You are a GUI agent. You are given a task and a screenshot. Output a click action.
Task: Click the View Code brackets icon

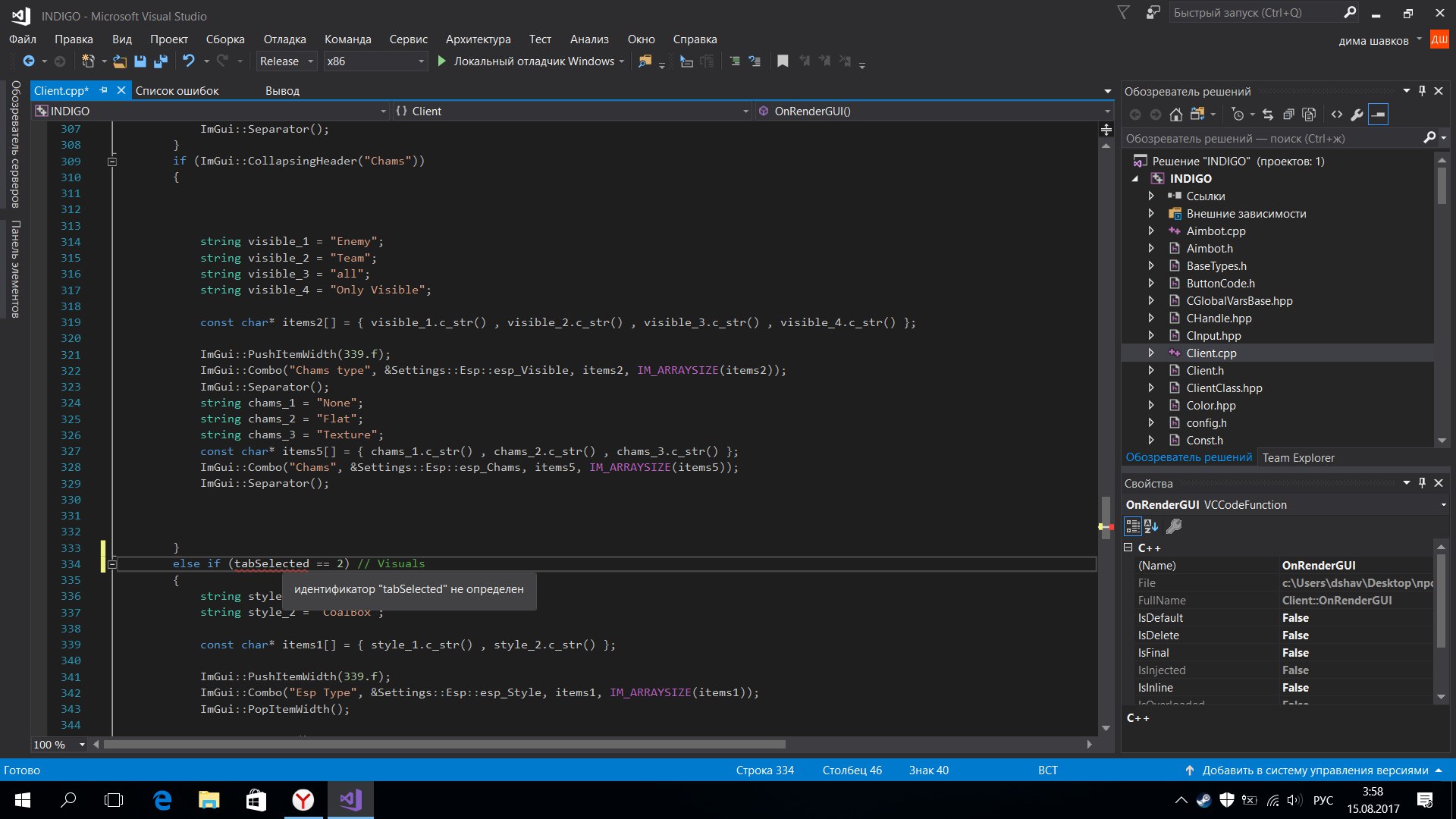[x=1337, y=115]
